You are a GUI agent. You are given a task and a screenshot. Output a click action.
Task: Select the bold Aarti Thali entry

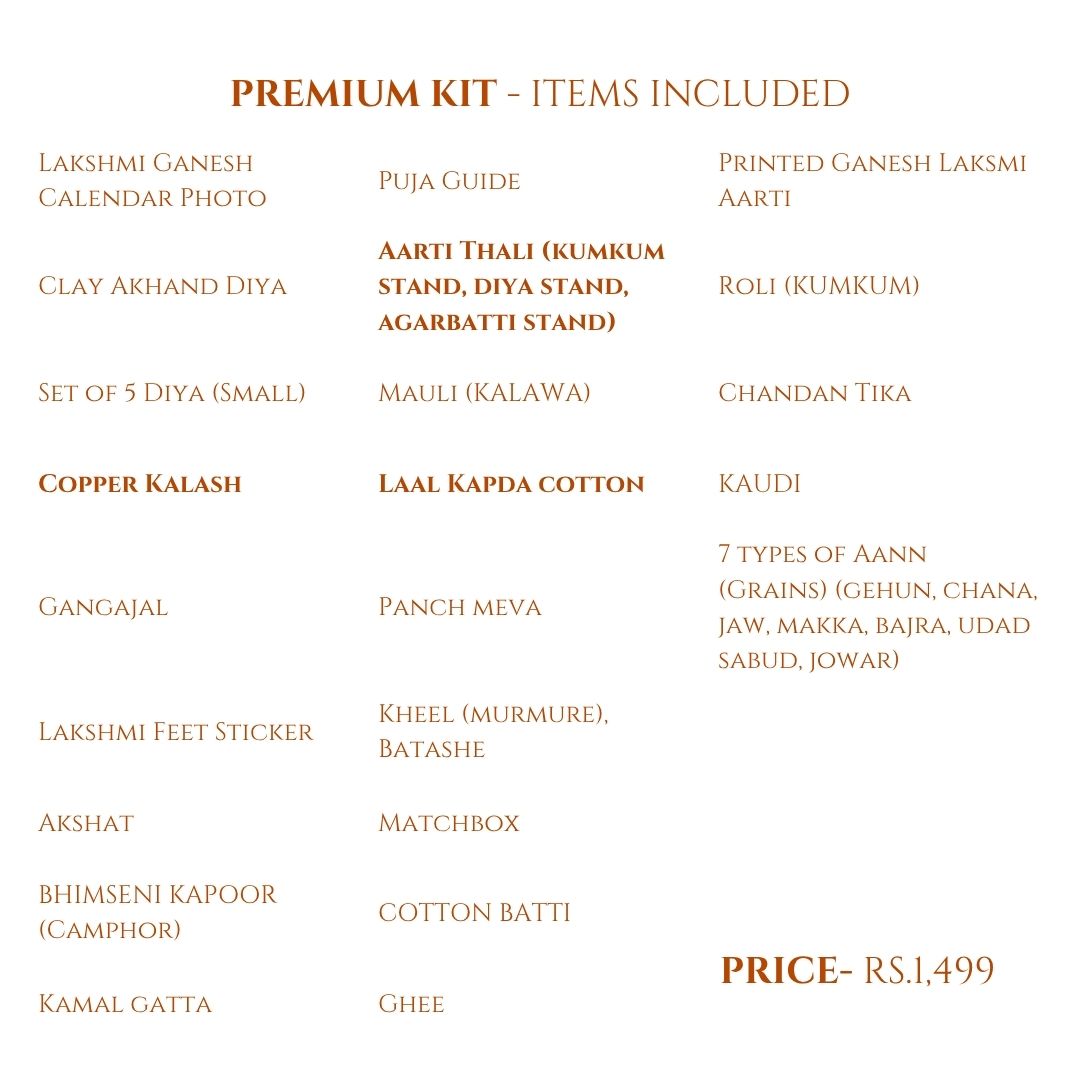click(x=521, y=286)
